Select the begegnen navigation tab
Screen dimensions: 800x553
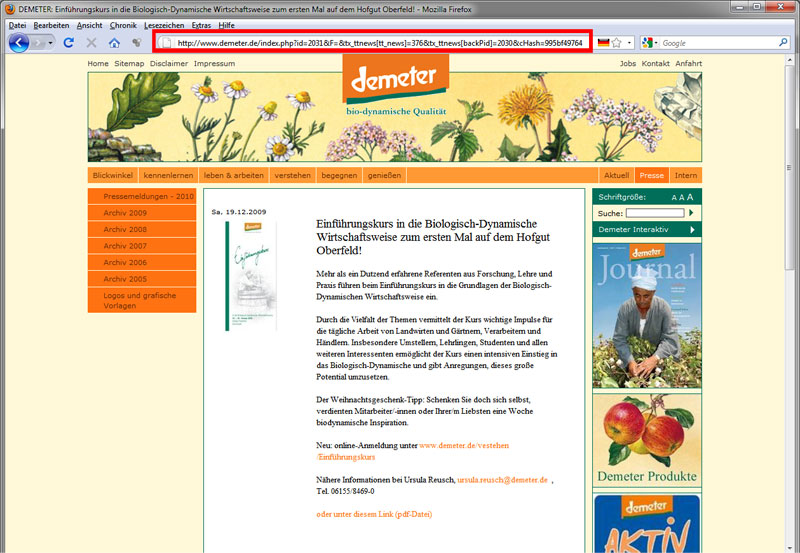pyautogui.click(x=339, y=175)
